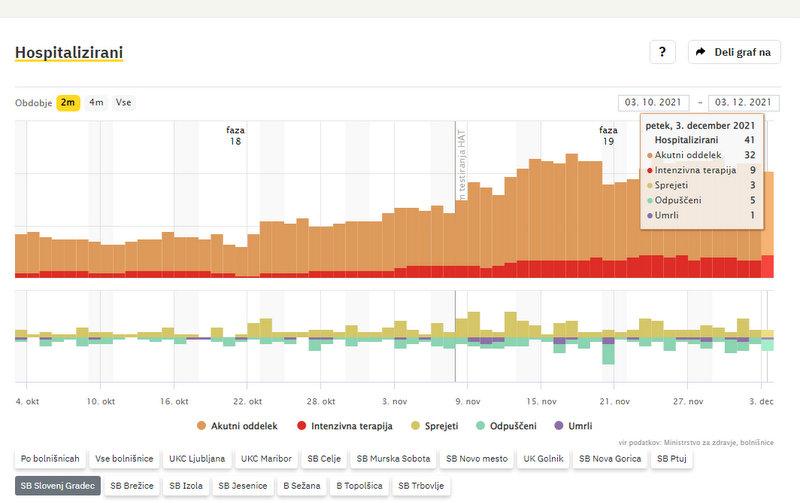Click the faza 19 marker on chart
This screenshot has height=503, width=800.
[608, 136]
